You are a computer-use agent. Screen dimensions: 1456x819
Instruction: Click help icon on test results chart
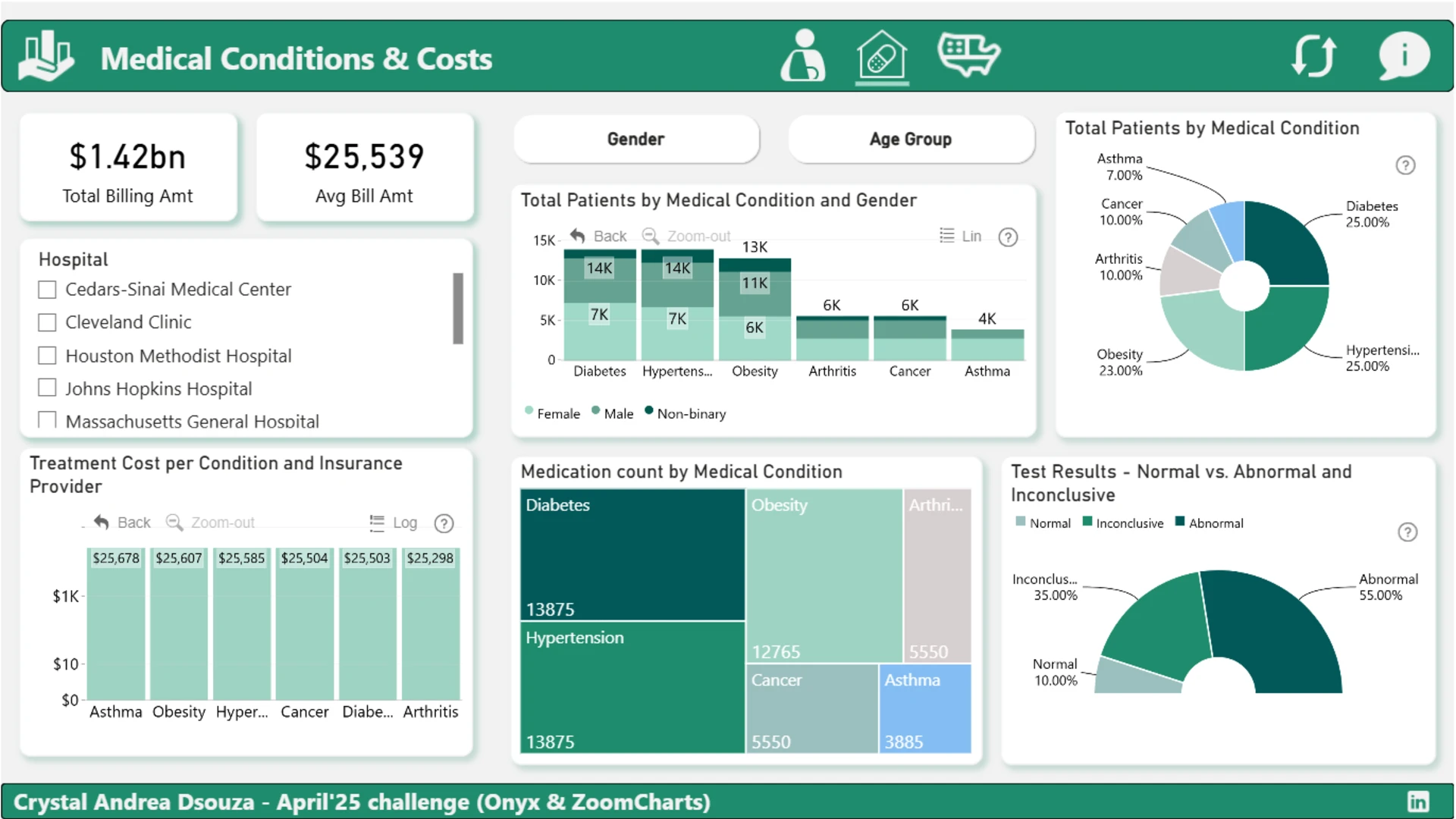(x=1407, y=532)
